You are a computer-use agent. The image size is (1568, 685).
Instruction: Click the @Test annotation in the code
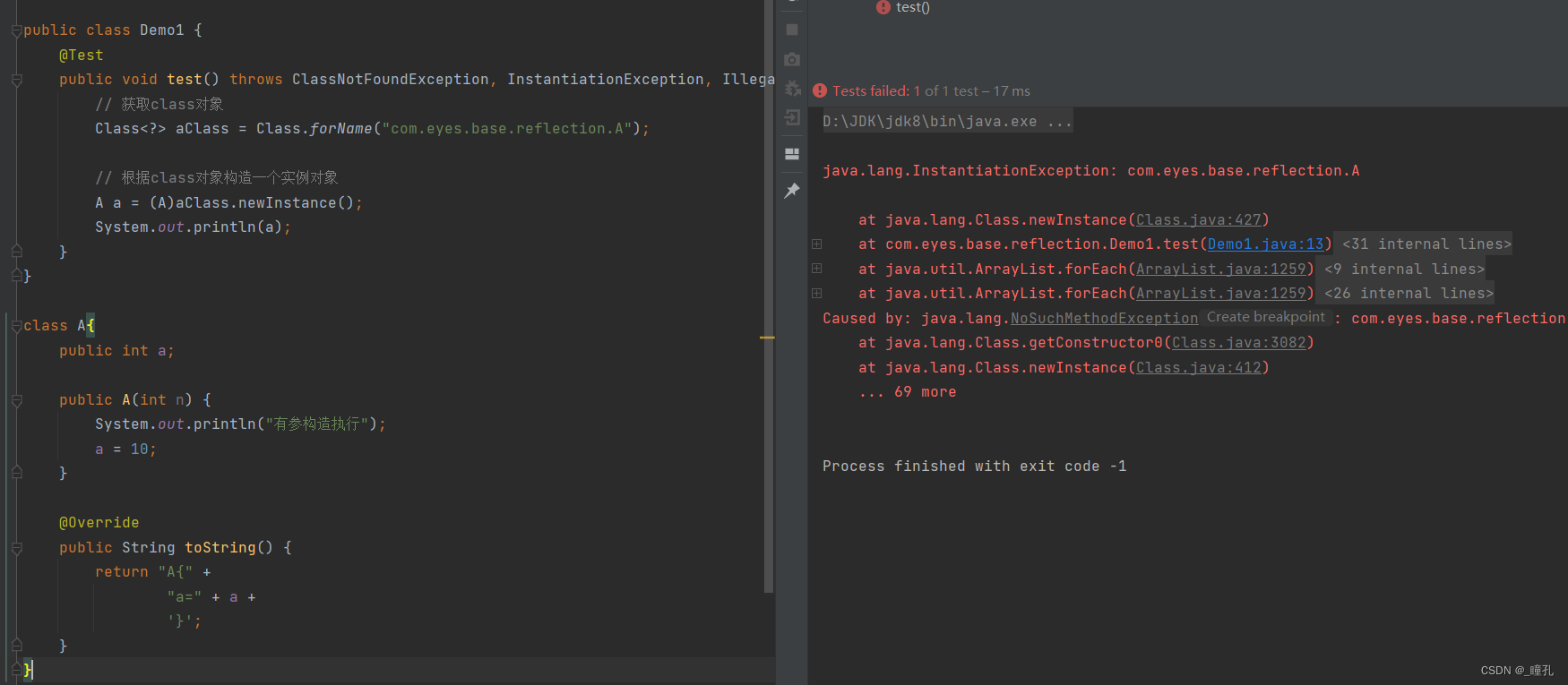point(81,55)
